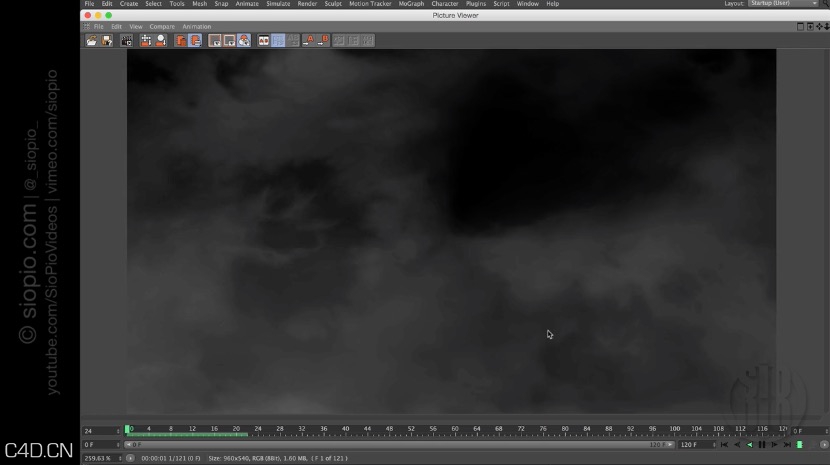Open the Plugins menu
The width and height of the screenshot is (830, 465).
point(476,4)
